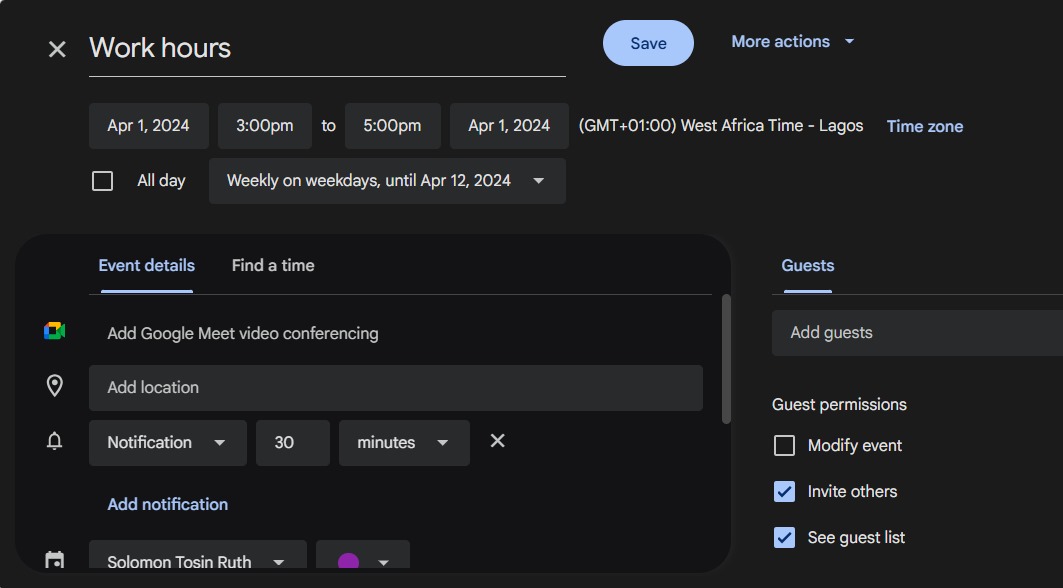Click the location pin icon

(x=55, y=385)
